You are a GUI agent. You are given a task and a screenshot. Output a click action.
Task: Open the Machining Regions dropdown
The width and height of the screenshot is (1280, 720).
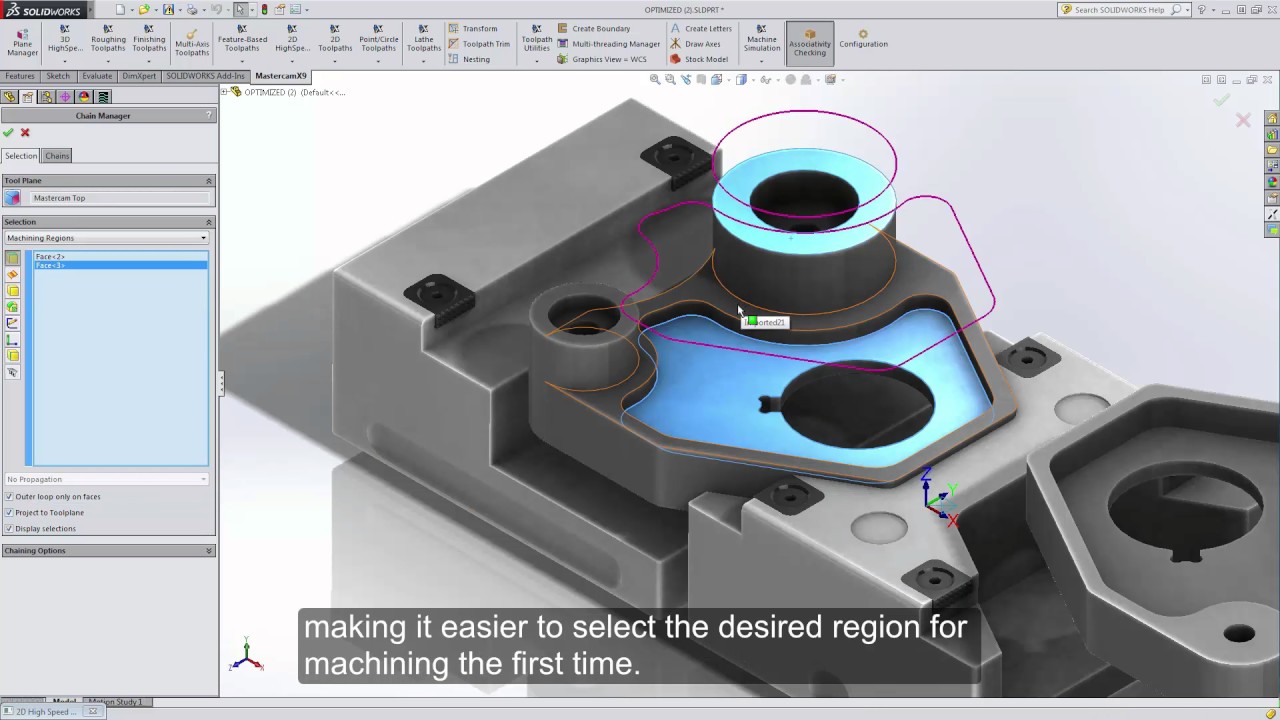point(106,238)
